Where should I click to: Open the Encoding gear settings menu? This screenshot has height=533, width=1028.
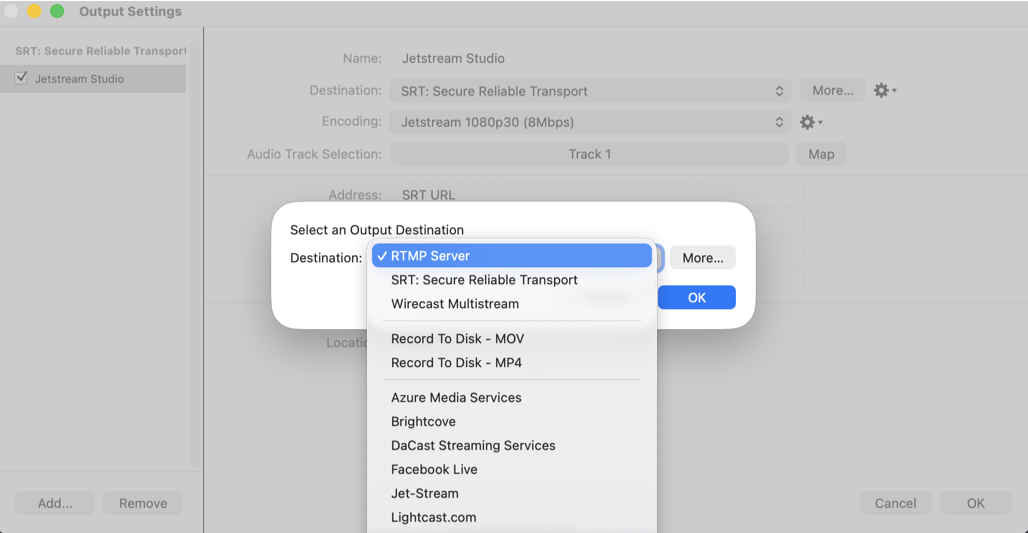click(x=810, y=122)
